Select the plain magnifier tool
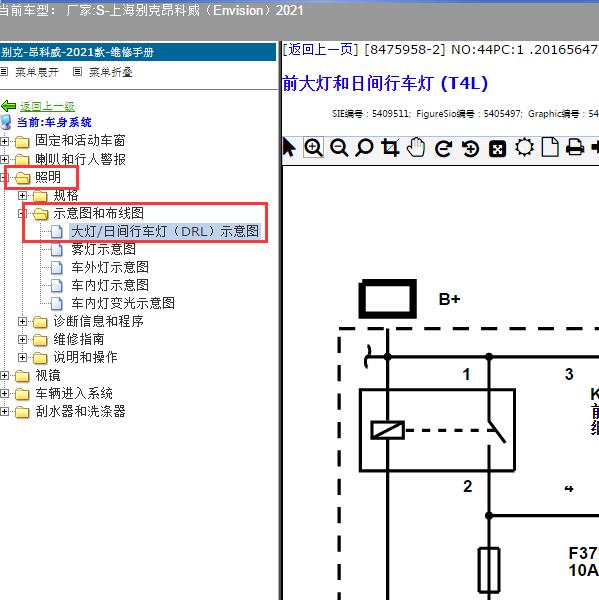599x600 pixels. pos(364,148)
